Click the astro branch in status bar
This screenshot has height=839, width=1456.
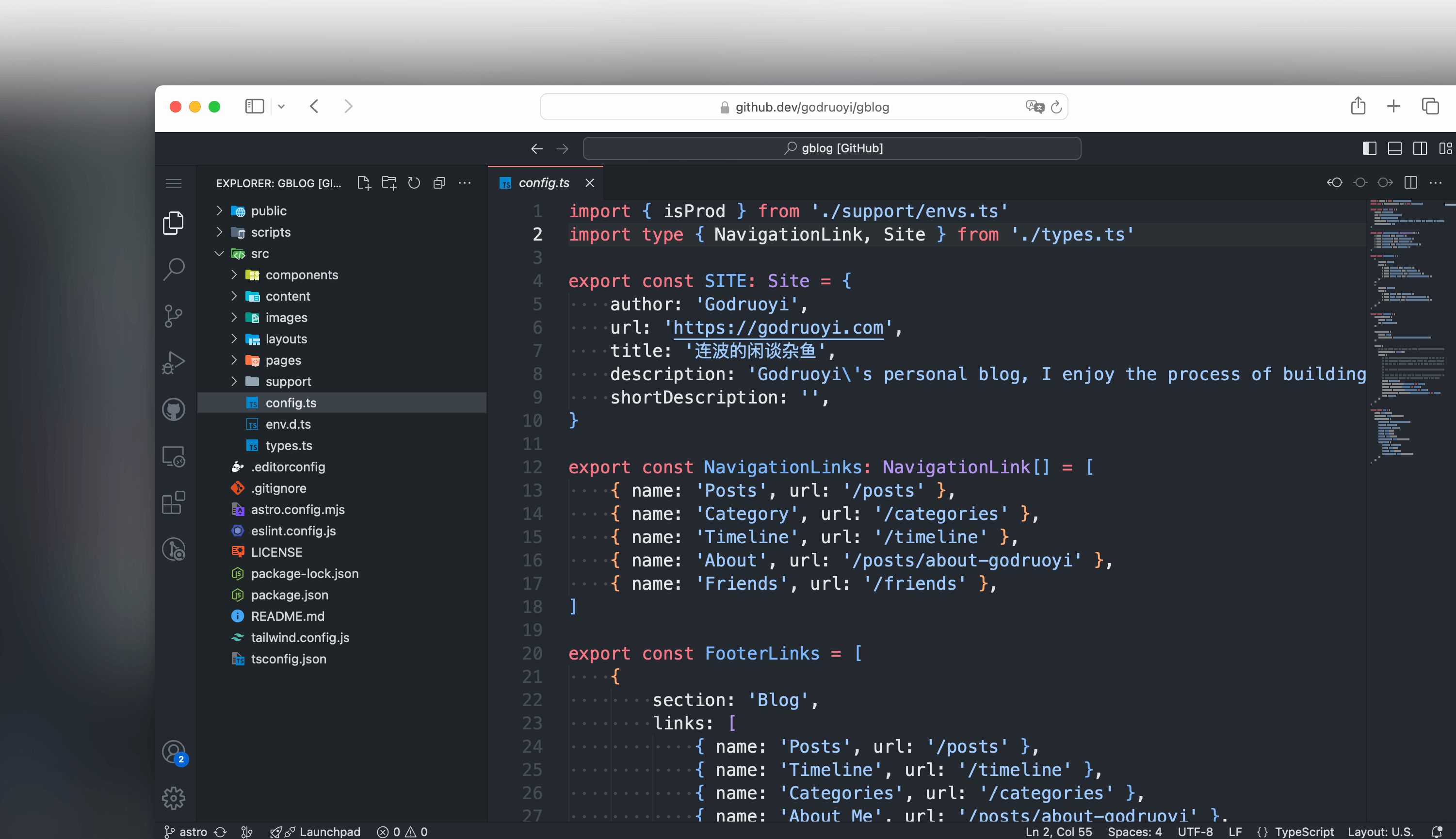[x=186, y=832]
